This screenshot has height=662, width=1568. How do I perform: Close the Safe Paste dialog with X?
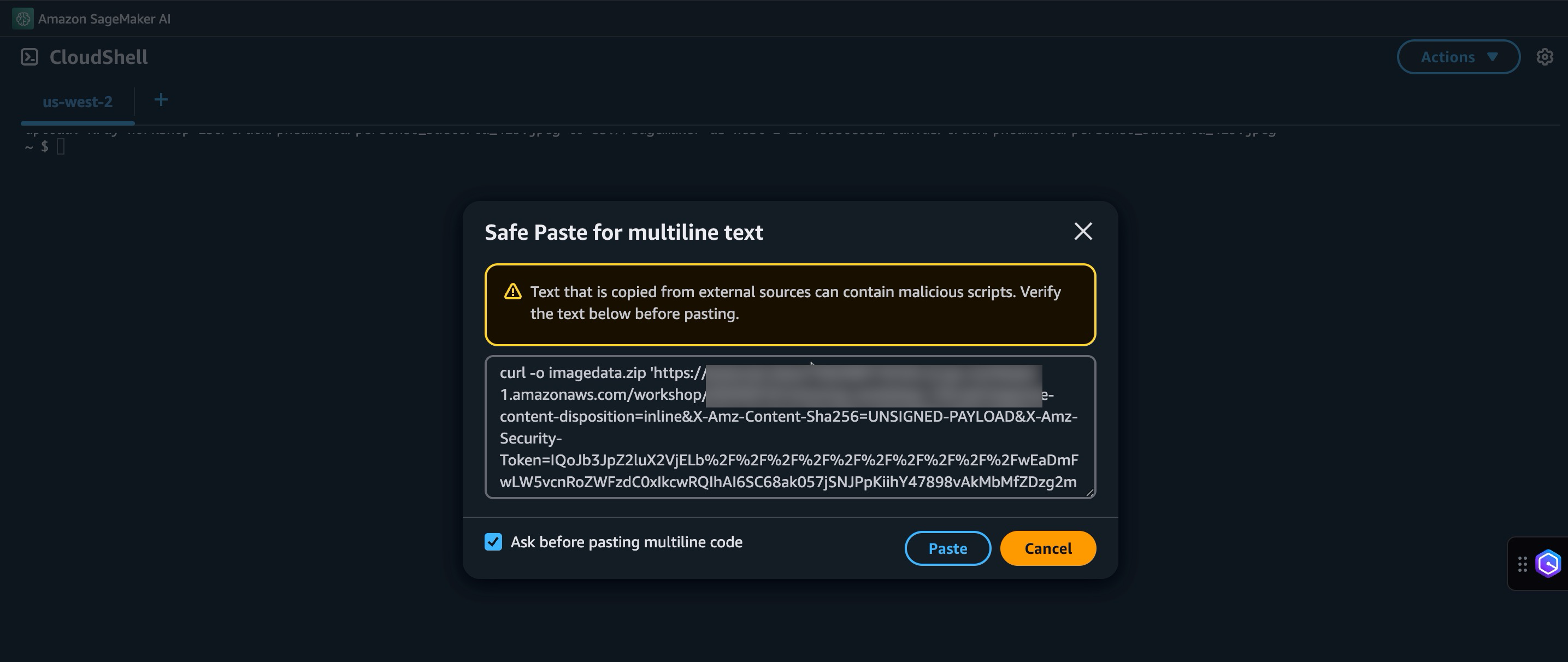pyautogui.click(x=1083, y=231)
